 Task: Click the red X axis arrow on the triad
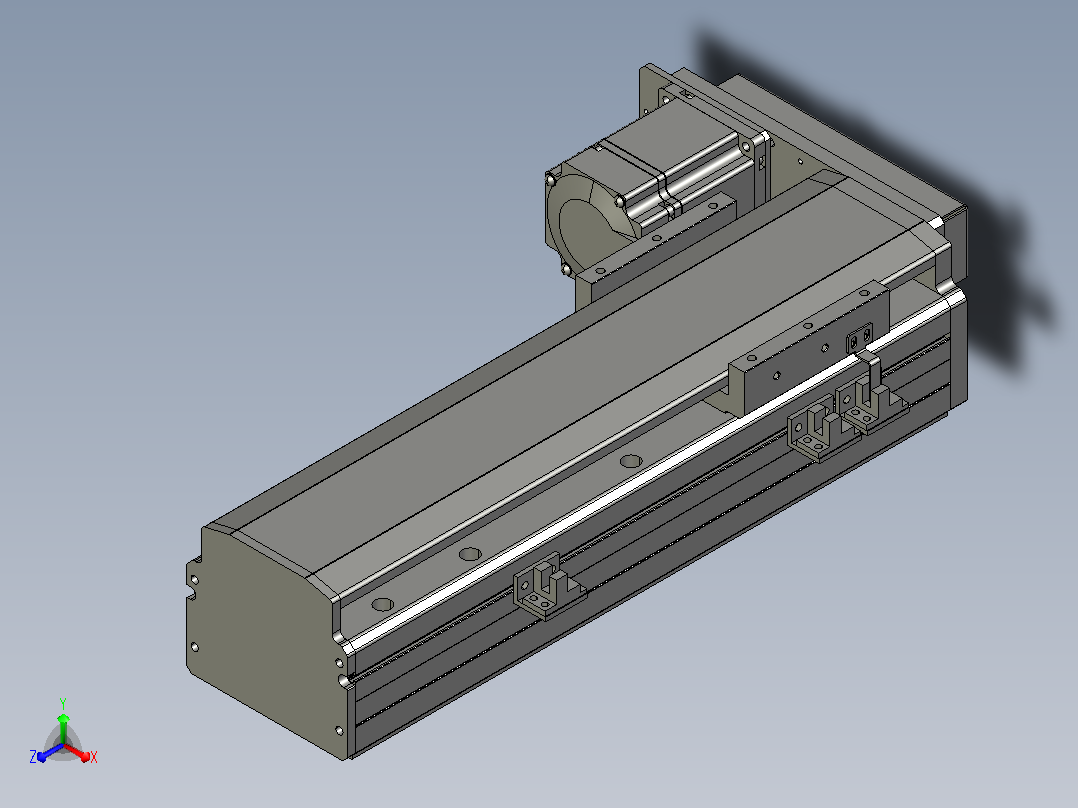(x=78, y=752)
